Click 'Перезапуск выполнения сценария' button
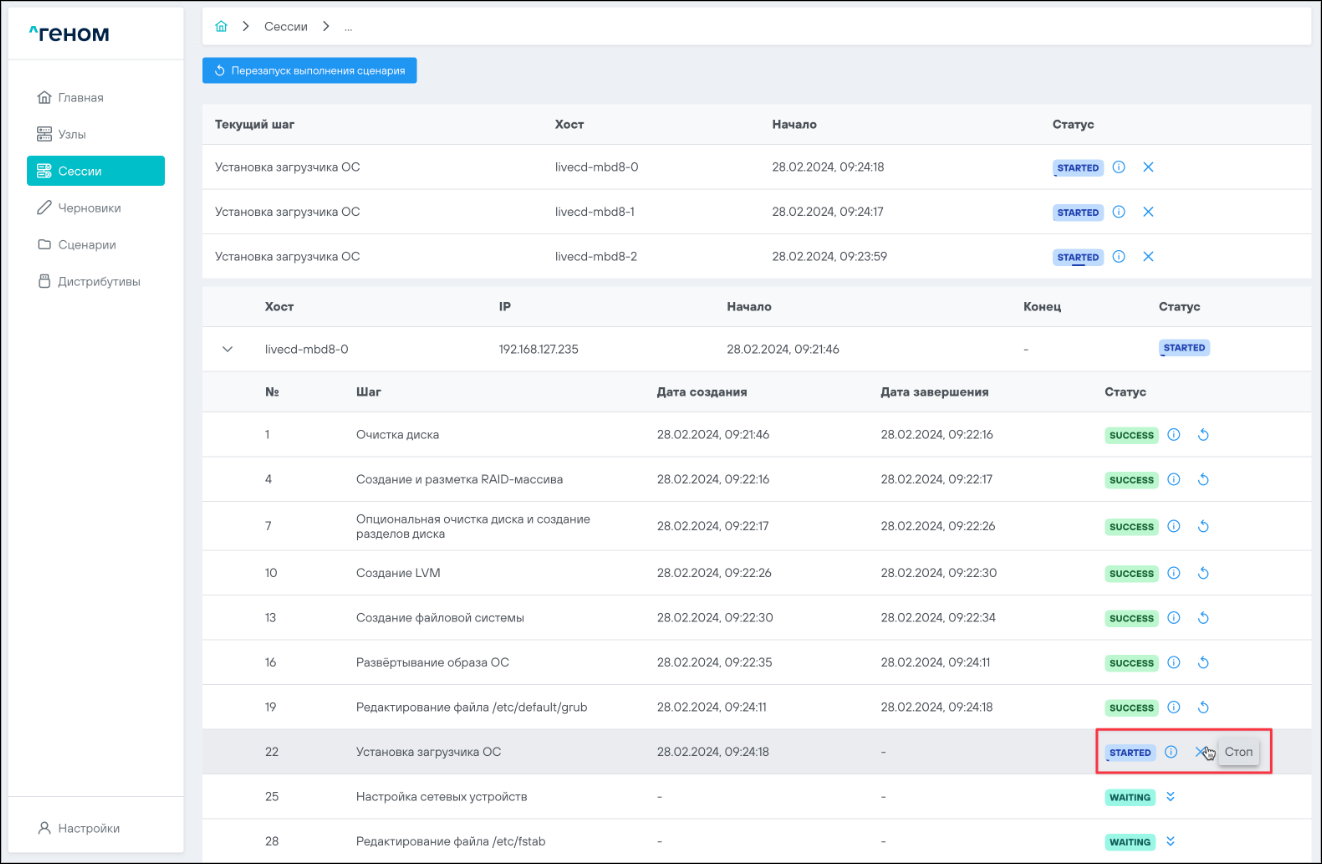 [309, 71]
